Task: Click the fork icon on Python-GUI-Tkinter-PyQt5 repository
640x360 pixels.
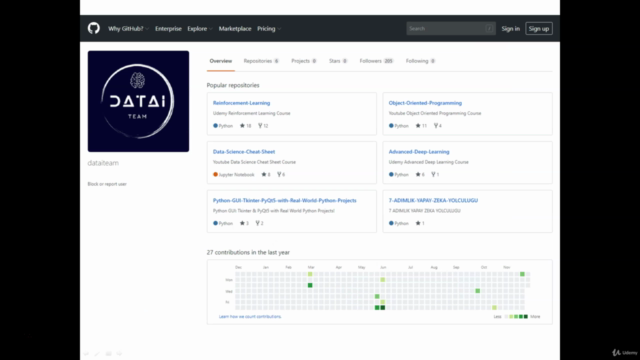Action: [x=258, y=223]
